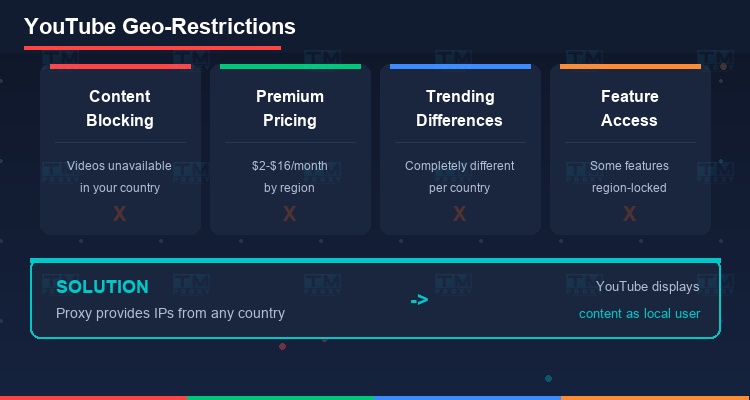This screenshot has height=400, width=750.
Task: Click "Videos unavailable in your country" text
Action: click(x=120, y=176)
